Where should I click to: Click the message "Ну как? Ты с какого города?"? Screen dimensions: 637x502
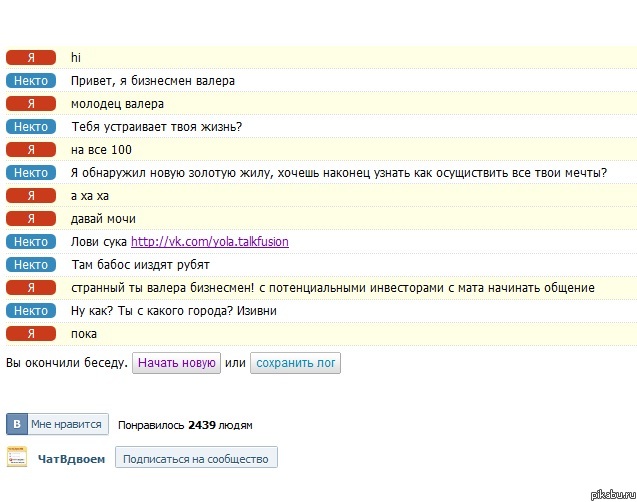174,311
